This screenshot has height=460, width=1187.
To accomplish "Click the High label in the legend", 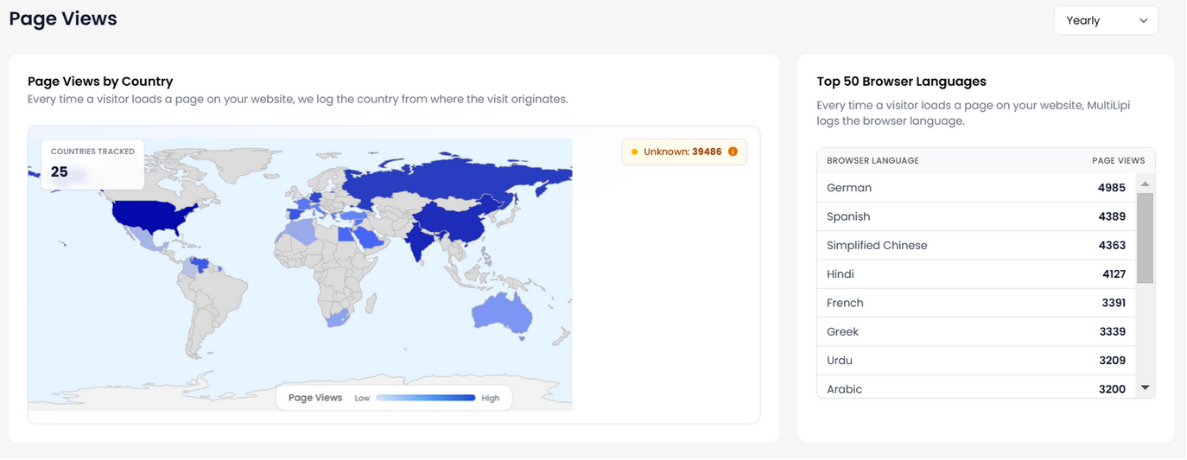I will pyautogui.click(x=490, y=398).
